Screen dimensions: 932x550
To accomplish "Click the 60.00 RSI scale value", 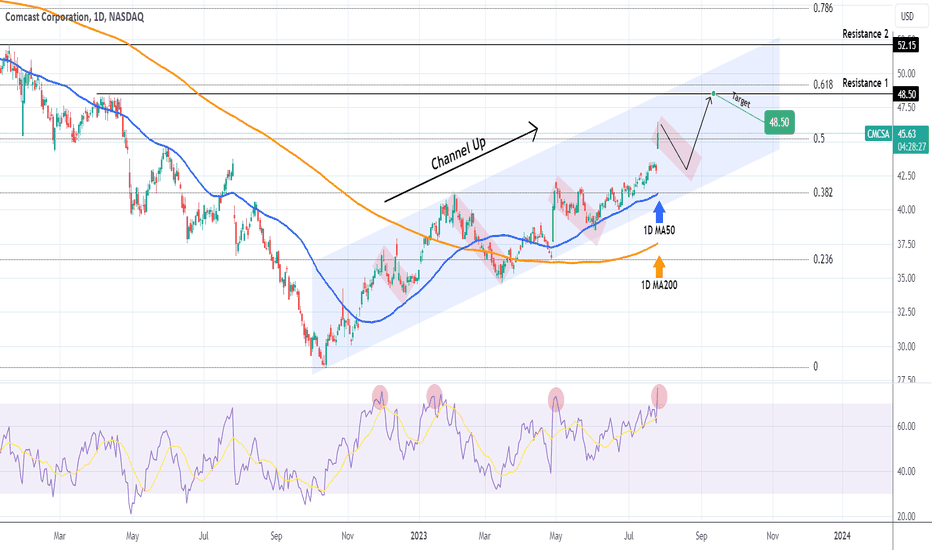I will [x=906, y=426].
